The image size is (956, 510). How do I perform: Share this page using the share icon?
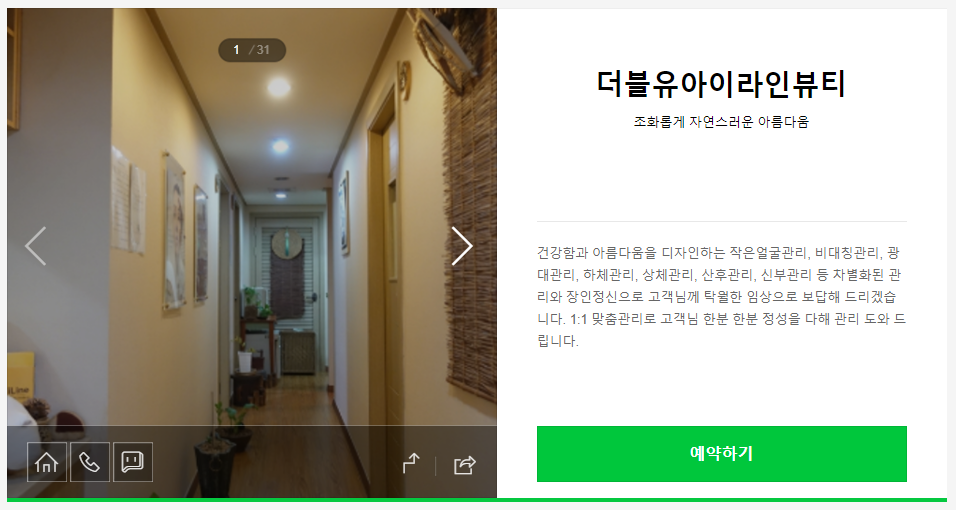pyautogui.click(x=465, y=465)
